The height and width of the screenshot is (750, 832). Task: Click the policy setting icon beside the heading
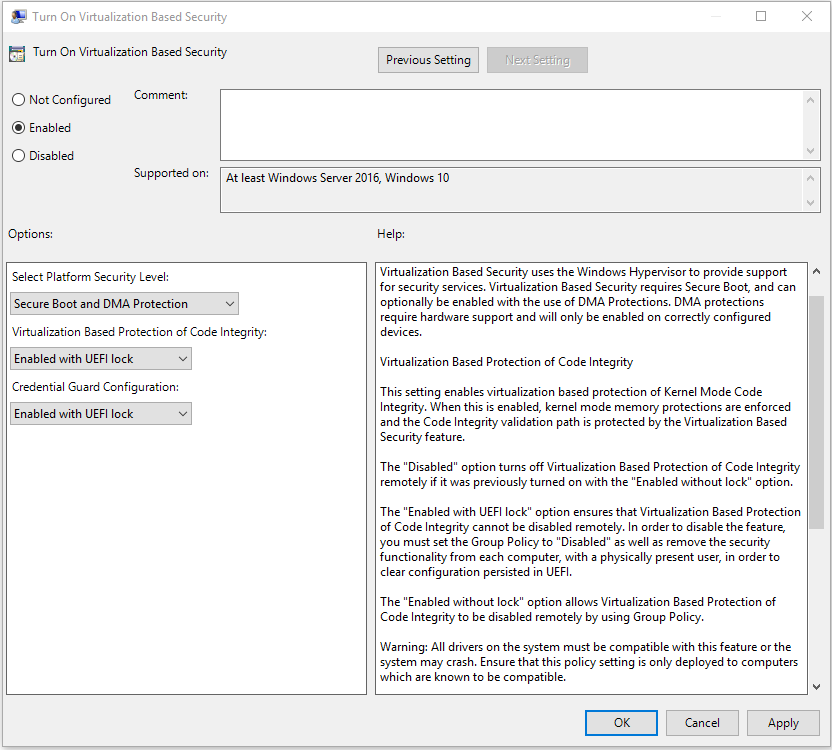(17, 53)
